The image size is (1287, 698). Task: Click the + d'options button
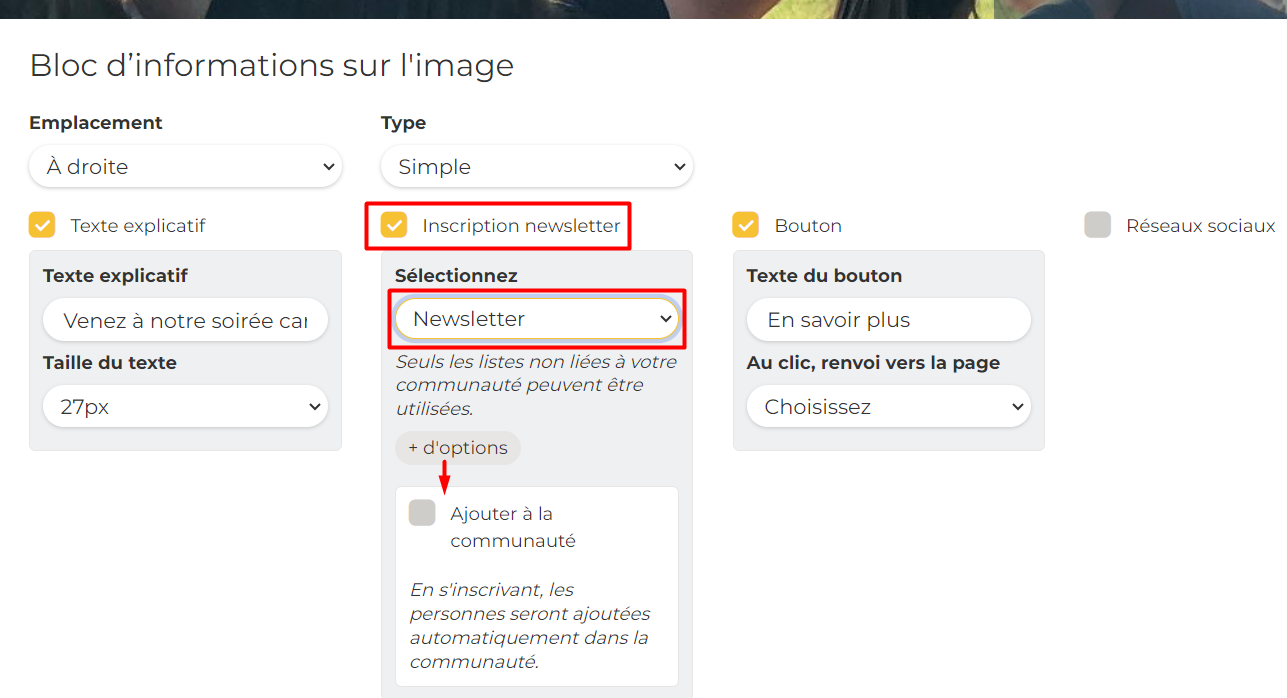tap(458, 448)
